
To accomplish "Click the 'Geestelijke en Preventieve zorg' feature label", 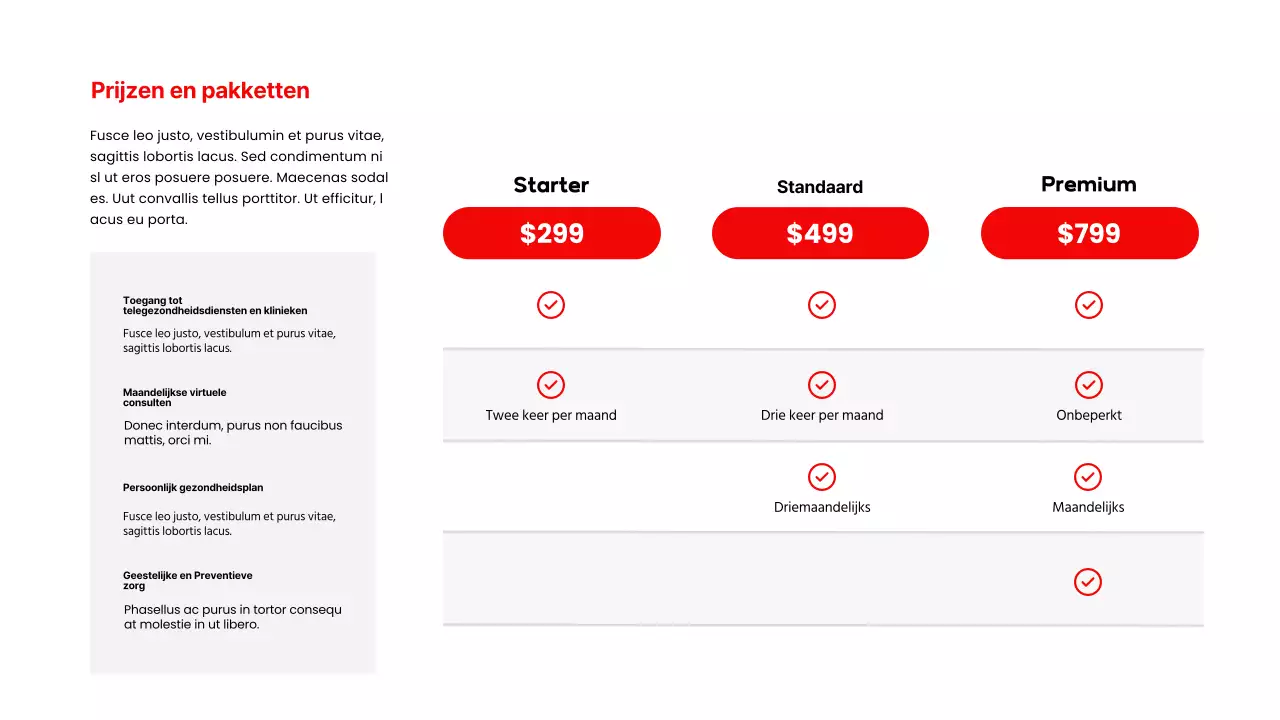I will [x=187, y=580].
